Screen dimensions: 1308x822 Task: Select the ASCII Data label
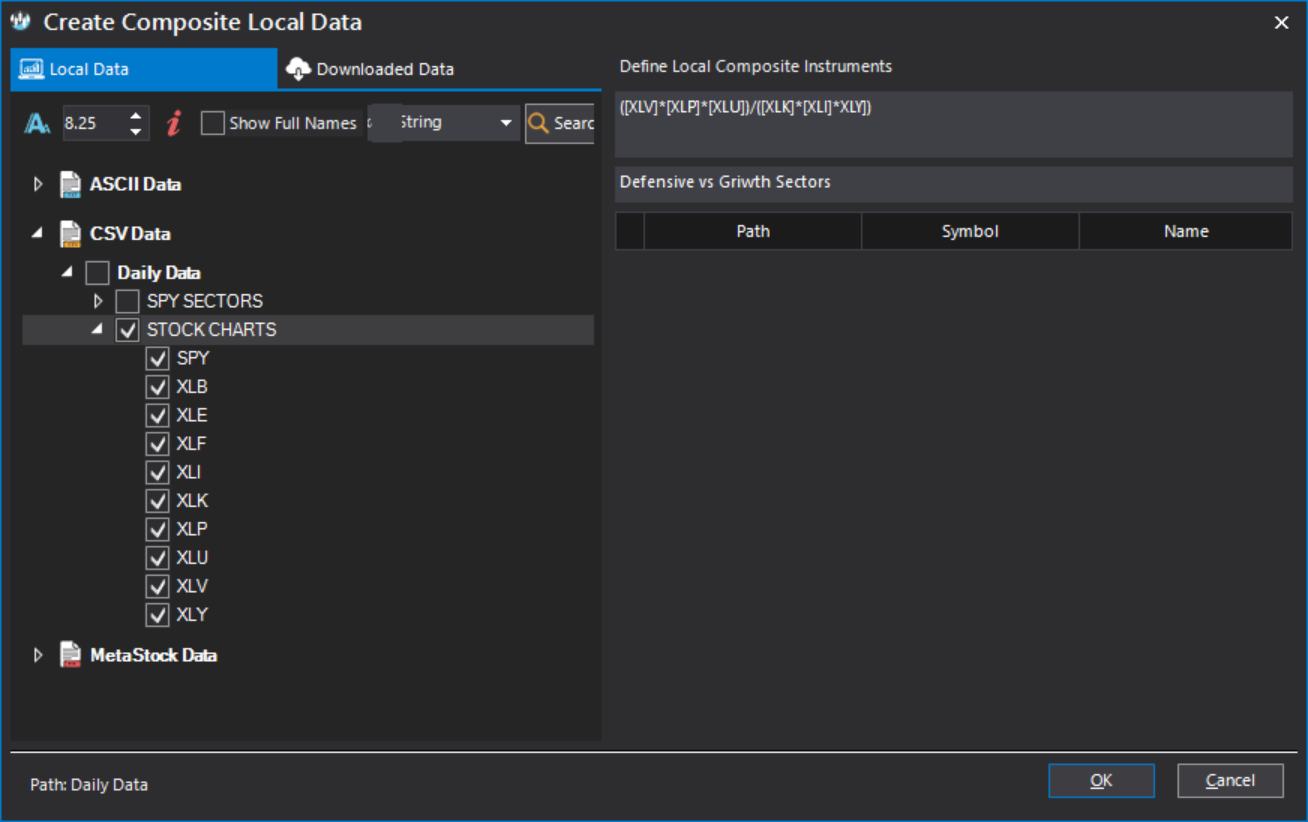[x=135, y=184]
